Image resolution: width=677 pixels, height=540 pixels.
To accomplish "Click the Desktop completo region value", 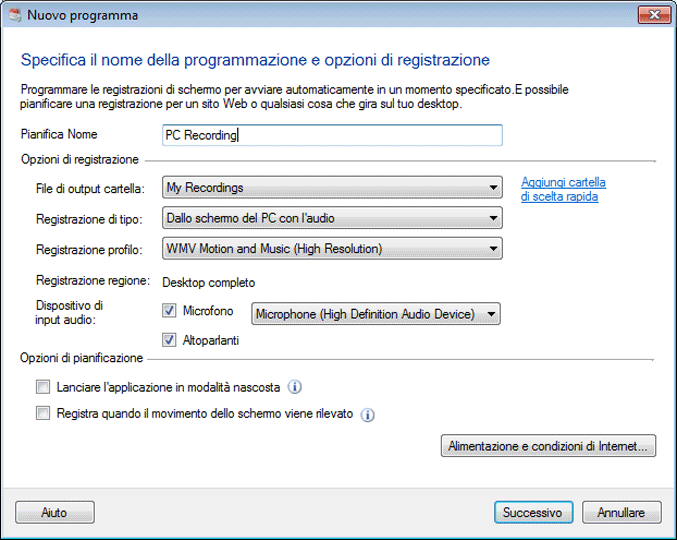I will click(209, 282).
